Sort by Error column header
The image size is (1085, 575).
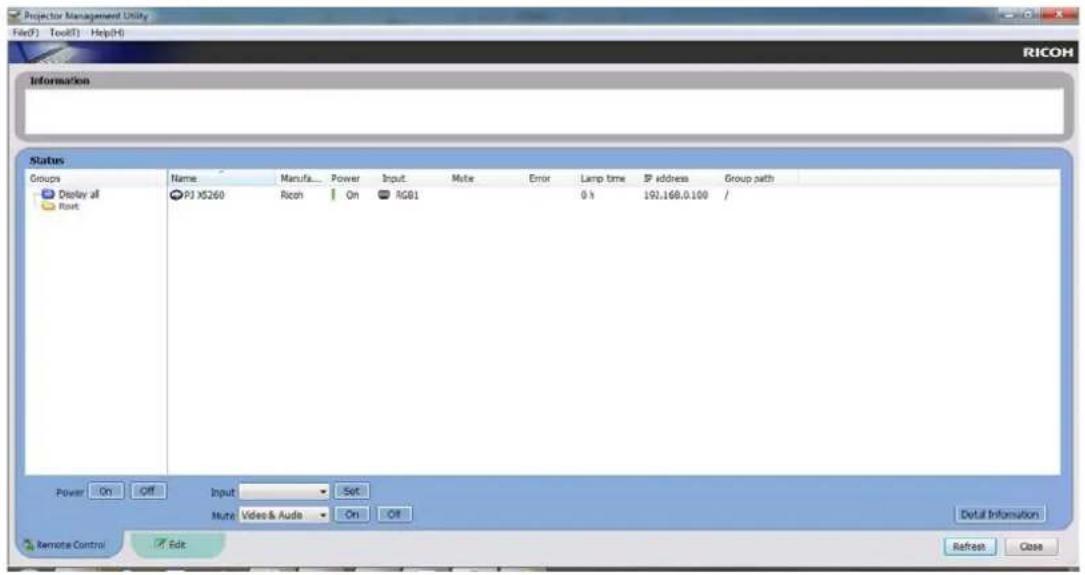(551, 179)
